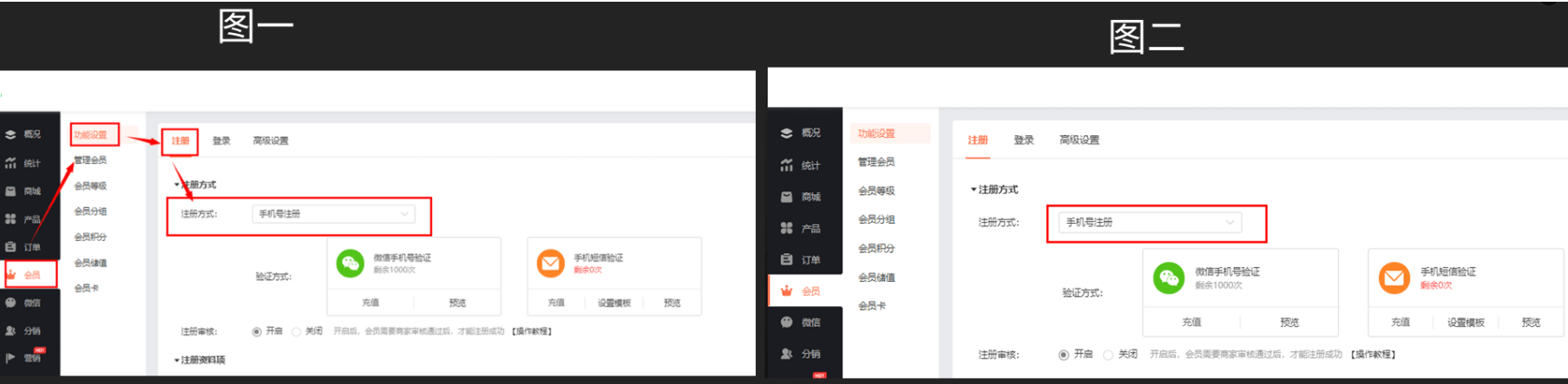Open 【操作教程】 link in 图一
The image size is (1568, 384).
coord(532,331)
